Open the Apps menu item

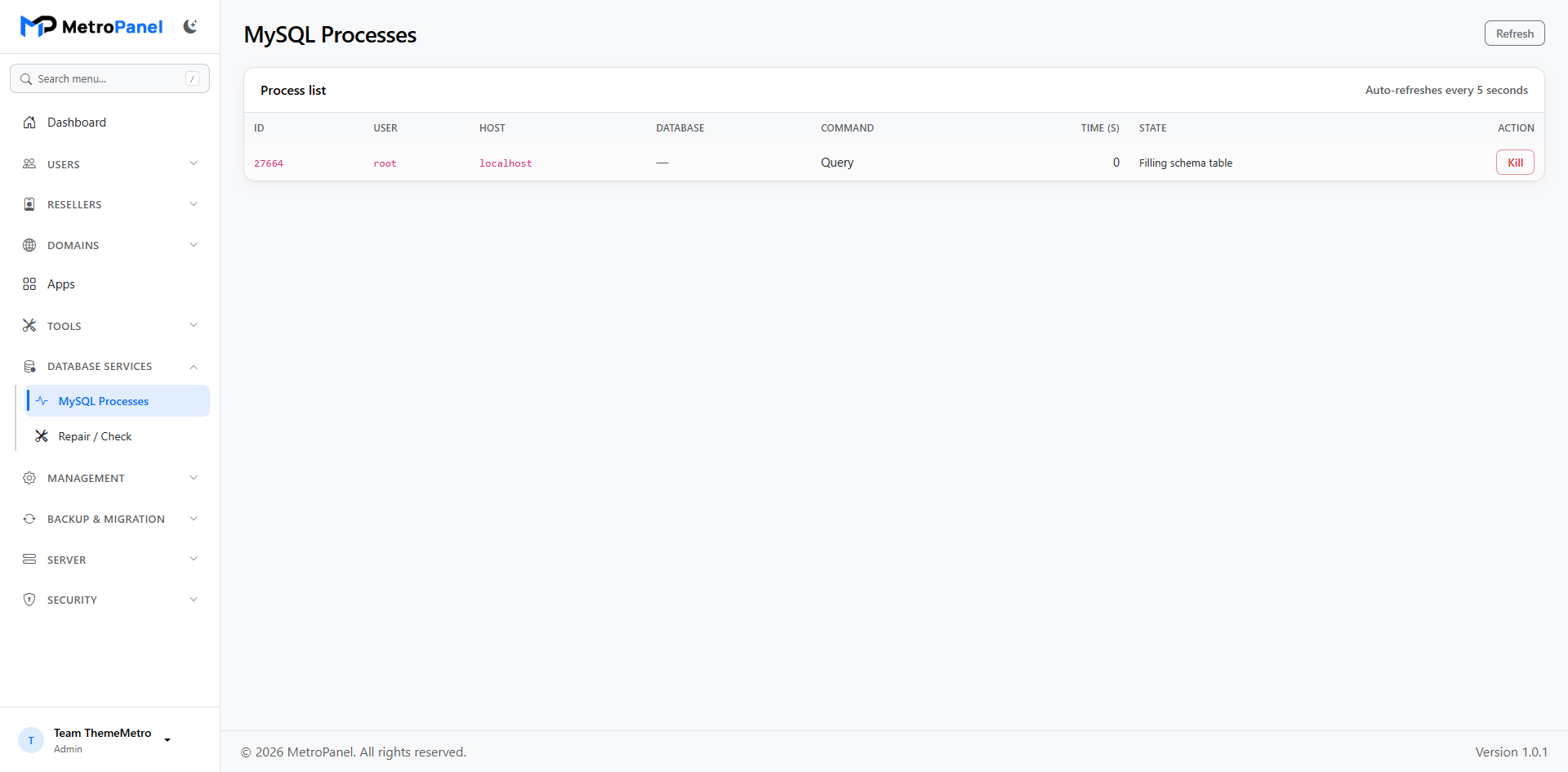(109, 284)
